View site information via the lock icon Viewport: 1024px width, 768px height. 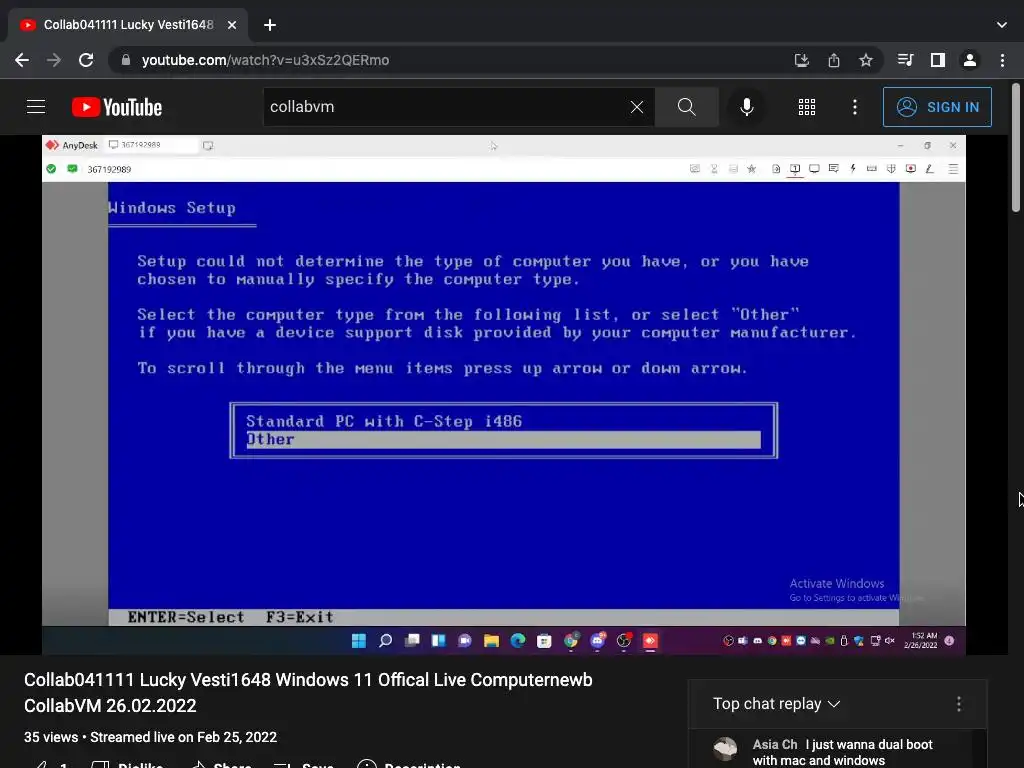pos(126,60)
